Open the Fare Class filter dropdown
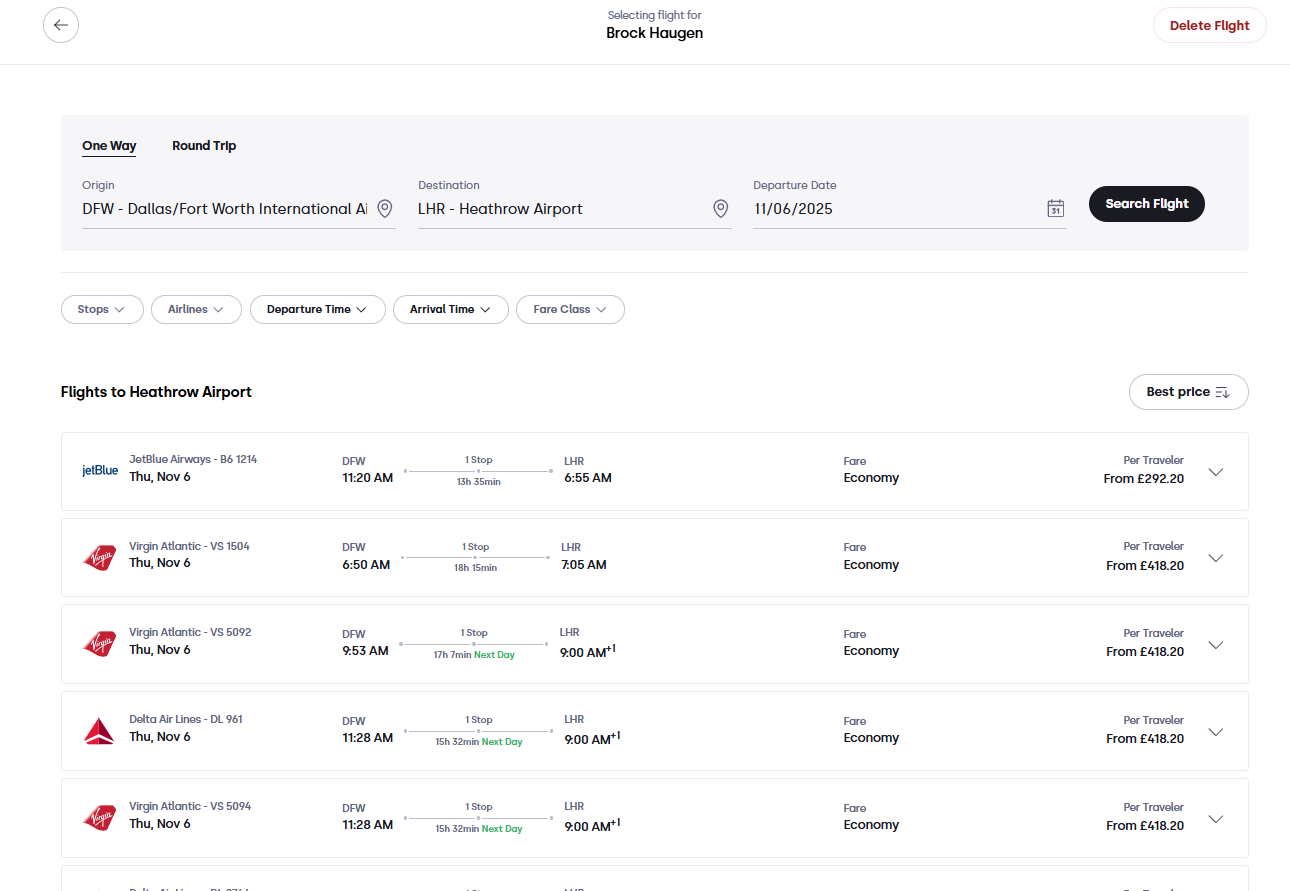This screenshot has width=1290, height=891. [x=570, y=310]
